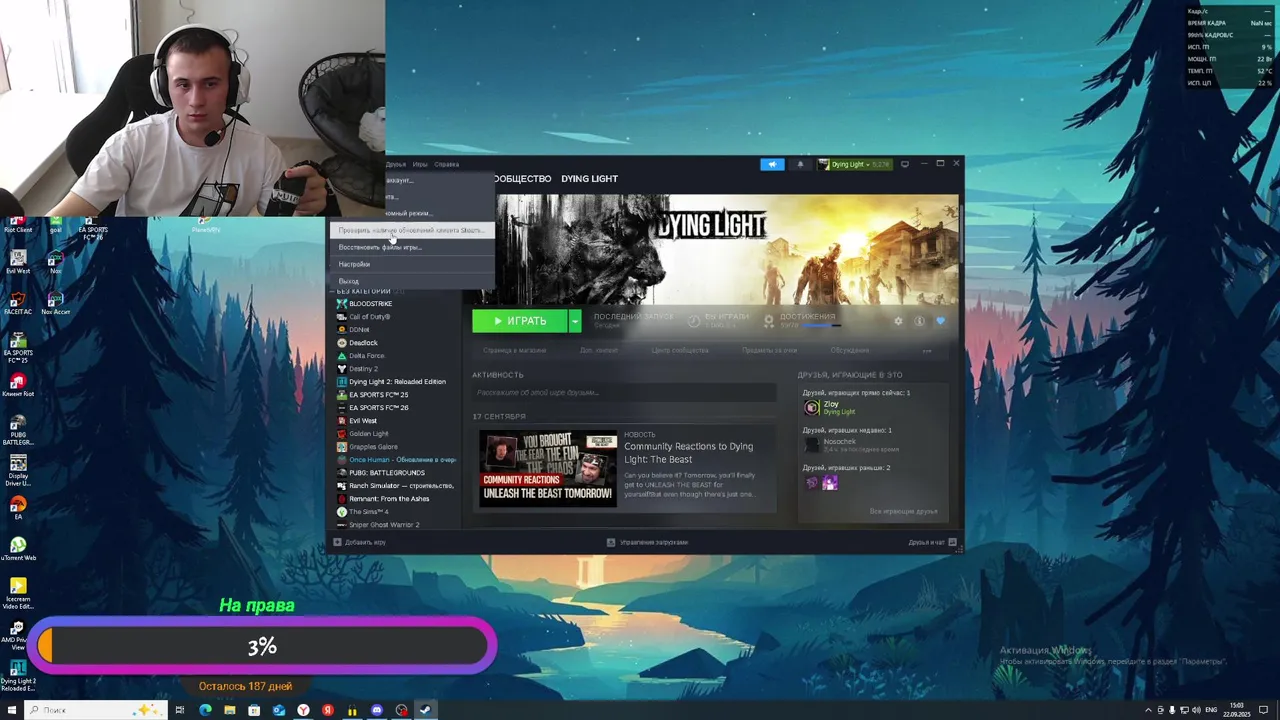Select 'Проверить наличие обновлений клиента Steam'
This screenshot has height=720, width=1280.
click(x=411, y=230)
